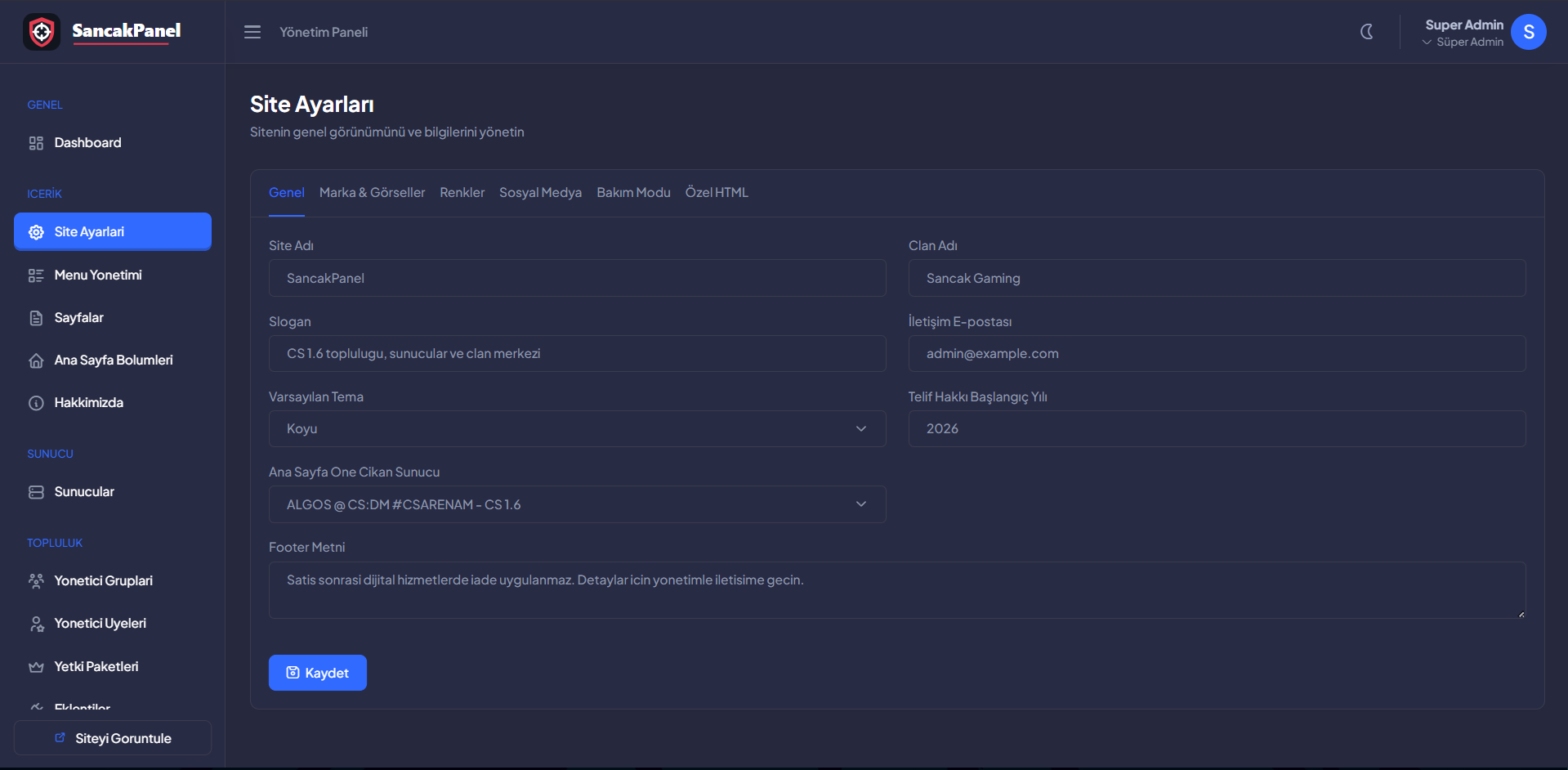The image size is (1568, 770).
Task: Click Siteyi Goruntule link
Action: pyautogui.click(x=113, y=738)
